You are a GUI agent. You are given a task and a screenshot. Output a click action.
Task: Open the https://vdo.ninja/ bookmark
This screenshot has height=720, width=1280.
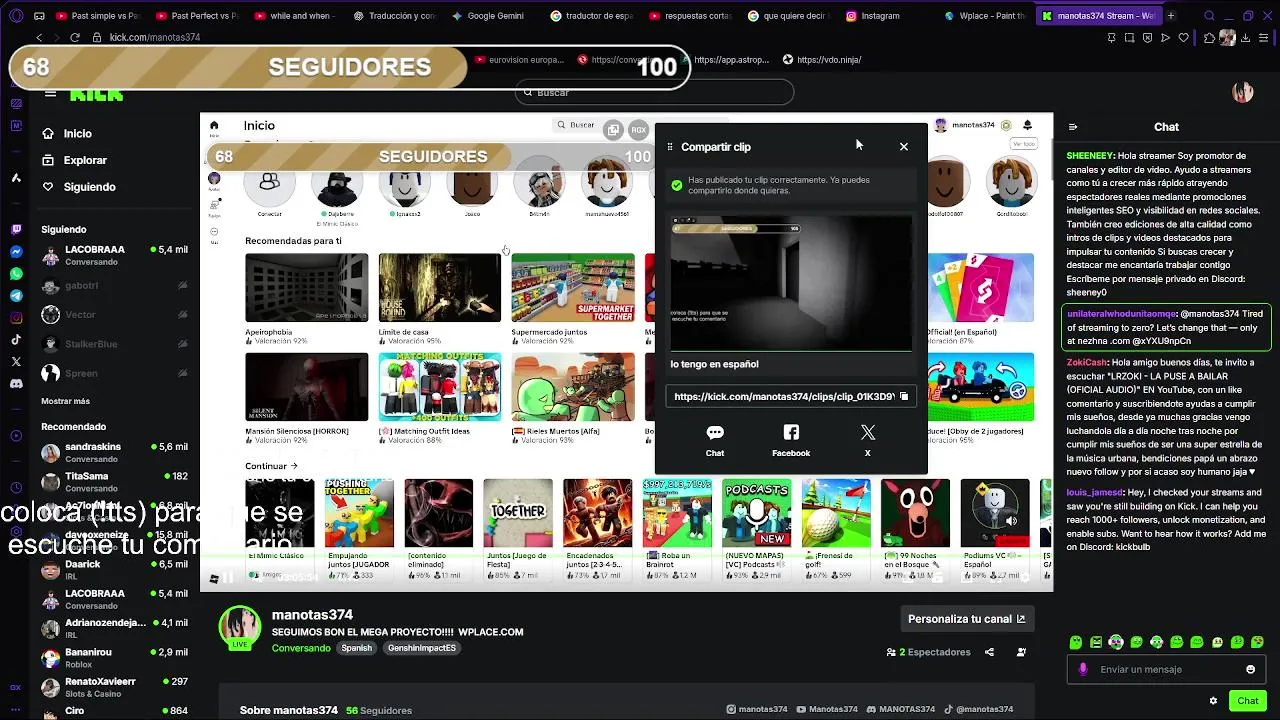pyautogui.click(x=822, y=60)
